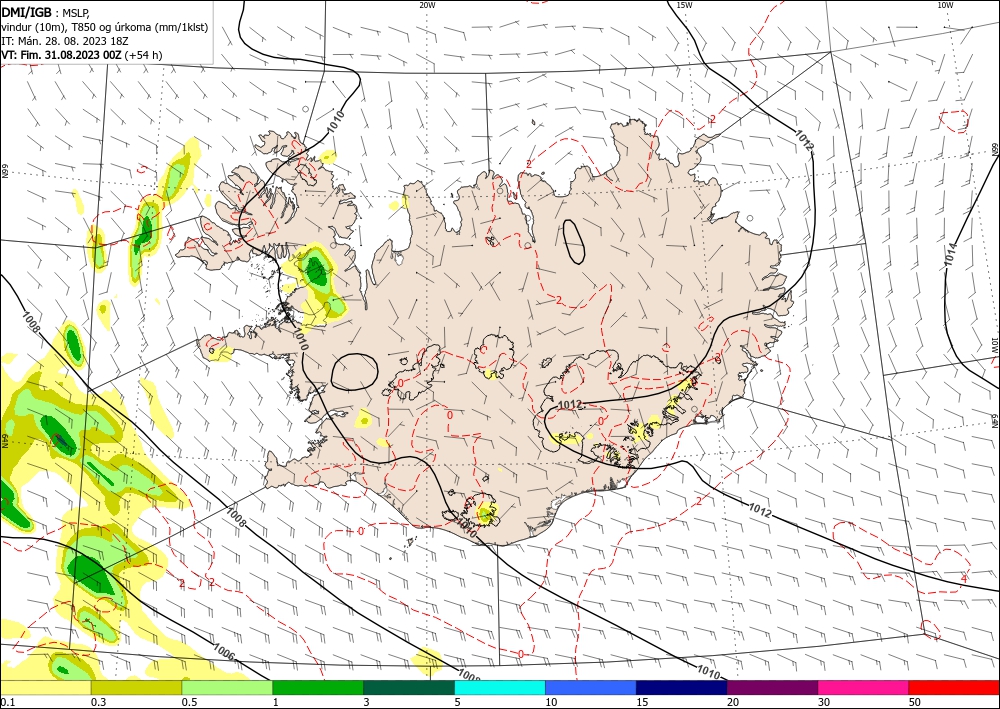
Task: Pick the light green 0.5–1 legend swatch
Action: coord(227,687)
